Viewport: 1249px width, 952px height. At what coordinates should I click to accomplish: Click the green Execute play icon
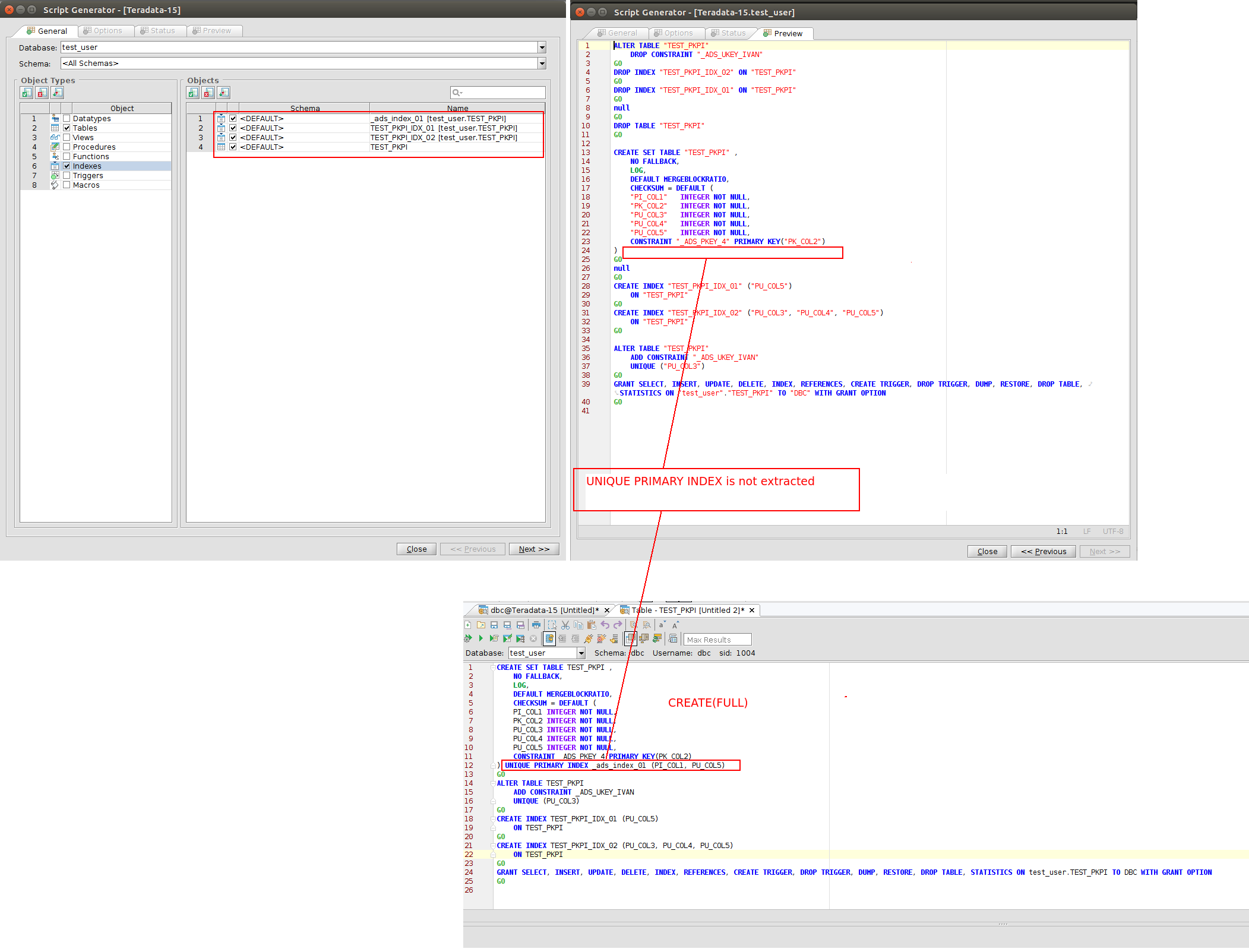coord(480,638)
